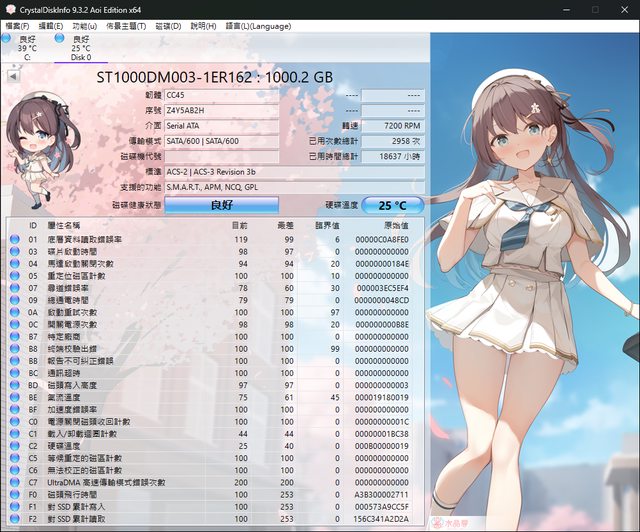Click the C: drive health status orb
The height and width of the screenshot is (532, 640).
point(6,40)
